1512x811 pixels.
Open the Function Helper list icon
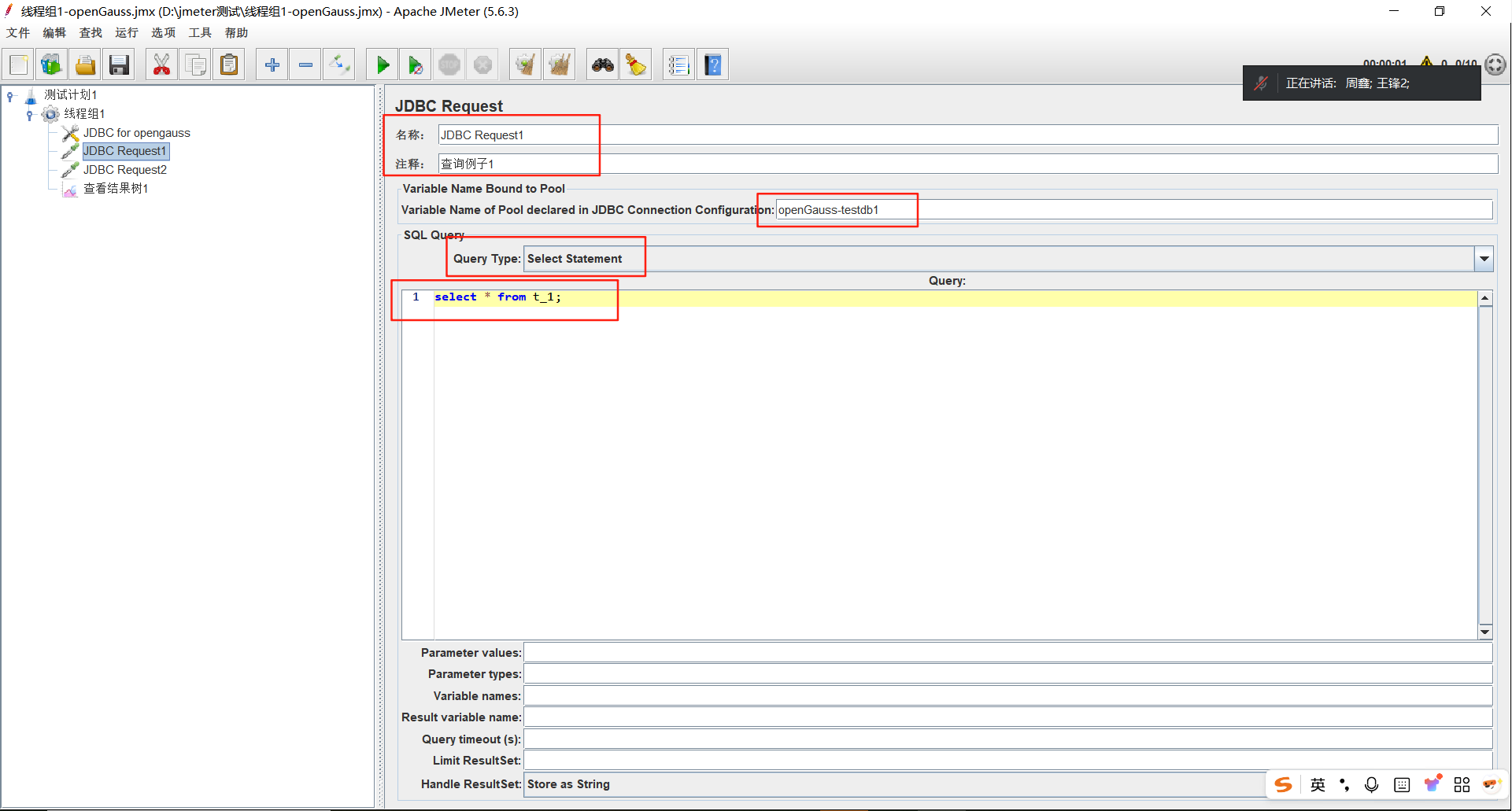coord(678,65)
